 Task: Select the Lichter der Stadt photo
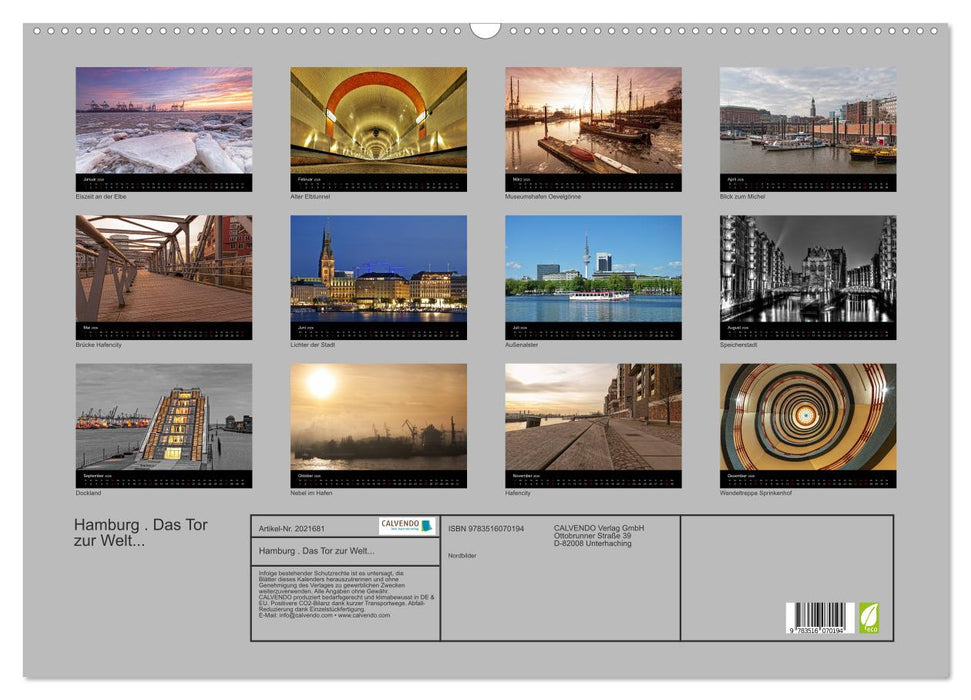[378, 269]
